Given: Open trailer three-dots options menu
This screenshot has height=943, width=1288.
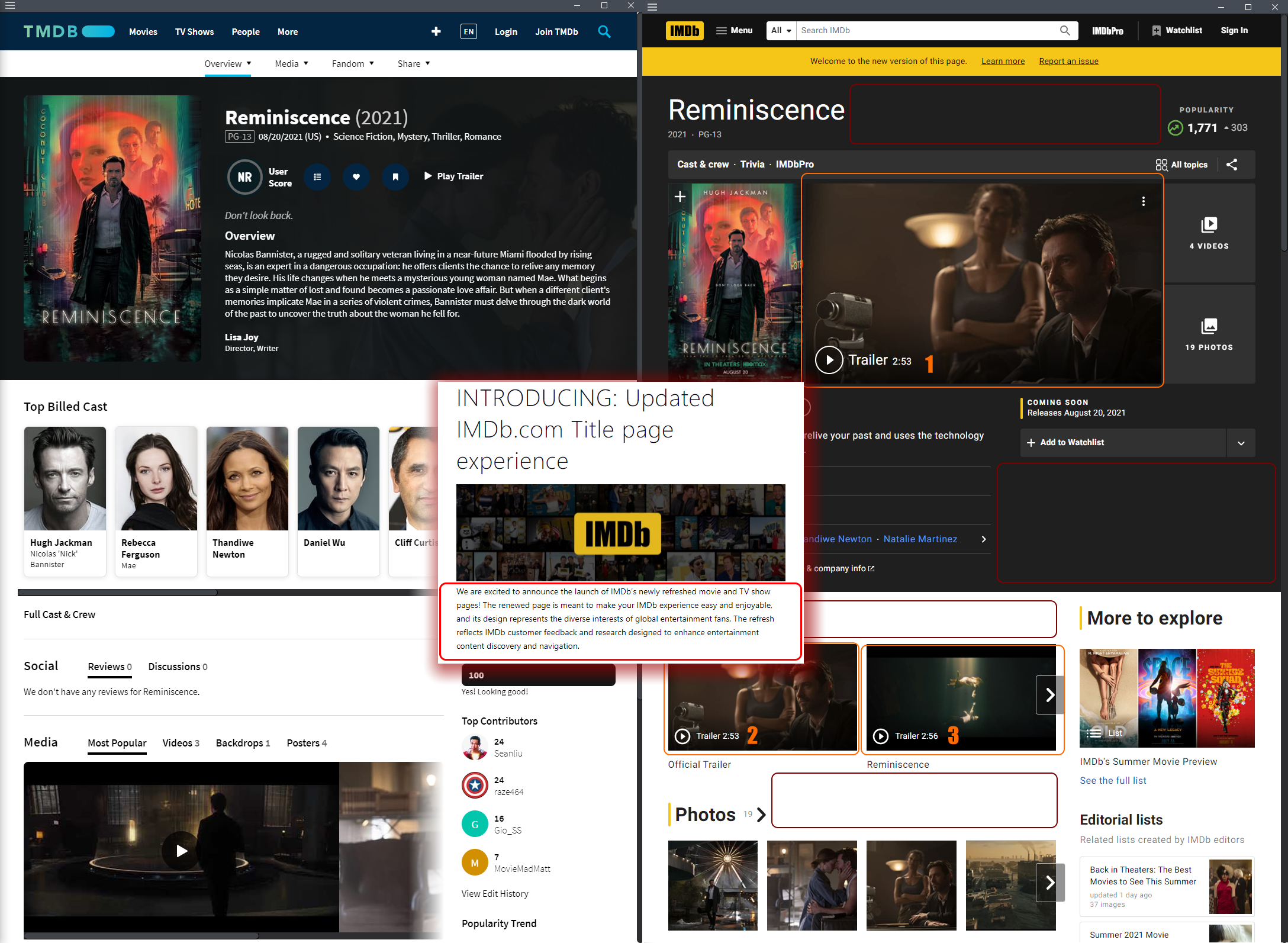Looking at the screenshot, I should (x=1143, y=201).
